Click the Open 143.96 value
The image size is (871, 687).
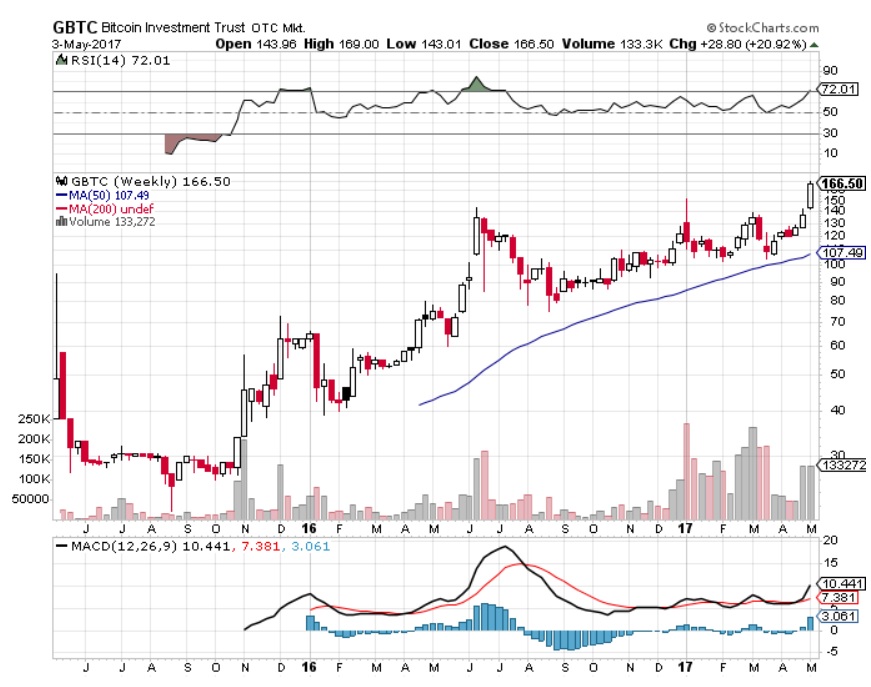256,44
